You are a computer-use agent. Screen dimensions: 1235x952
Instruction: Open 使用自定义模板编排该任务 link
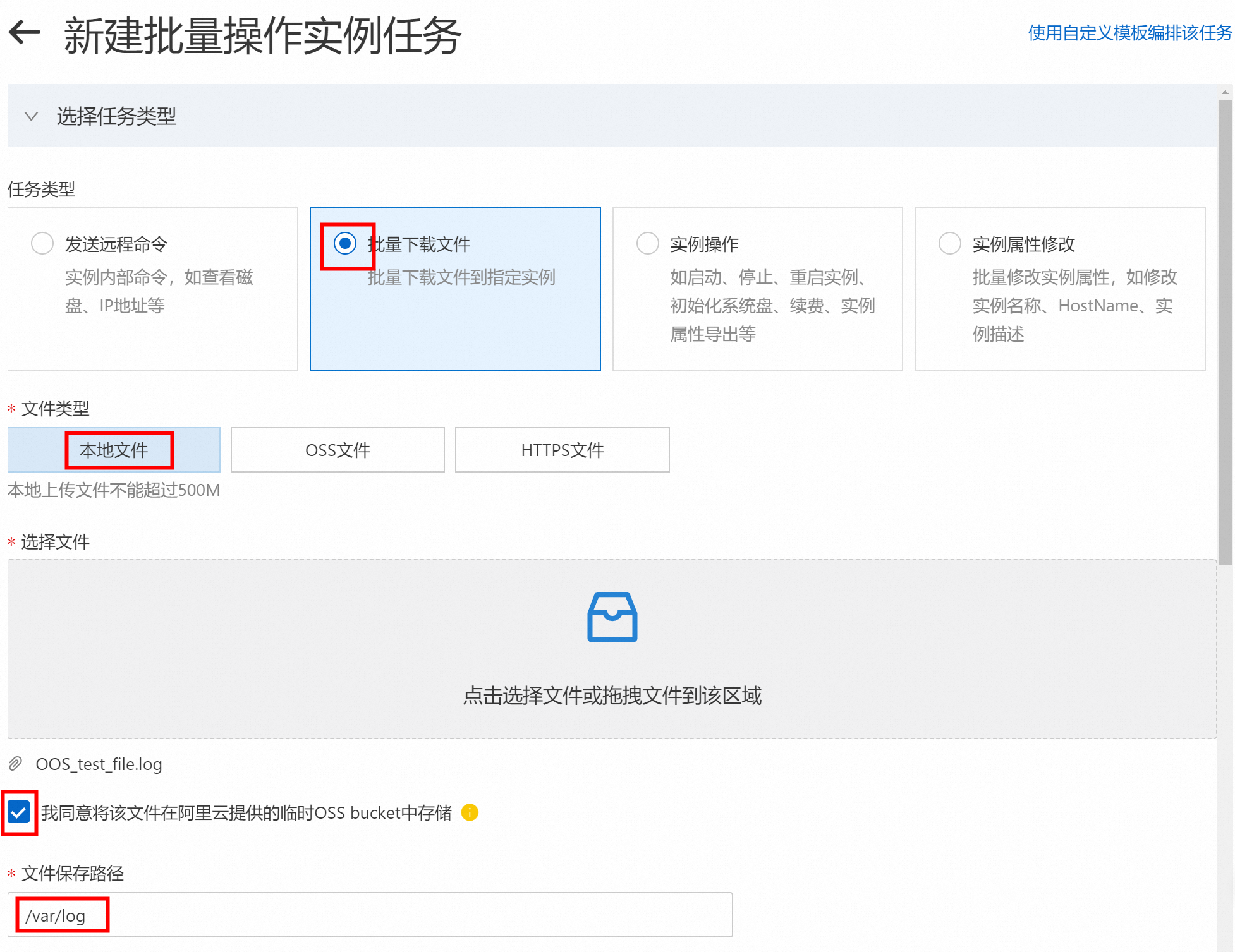1129,33
